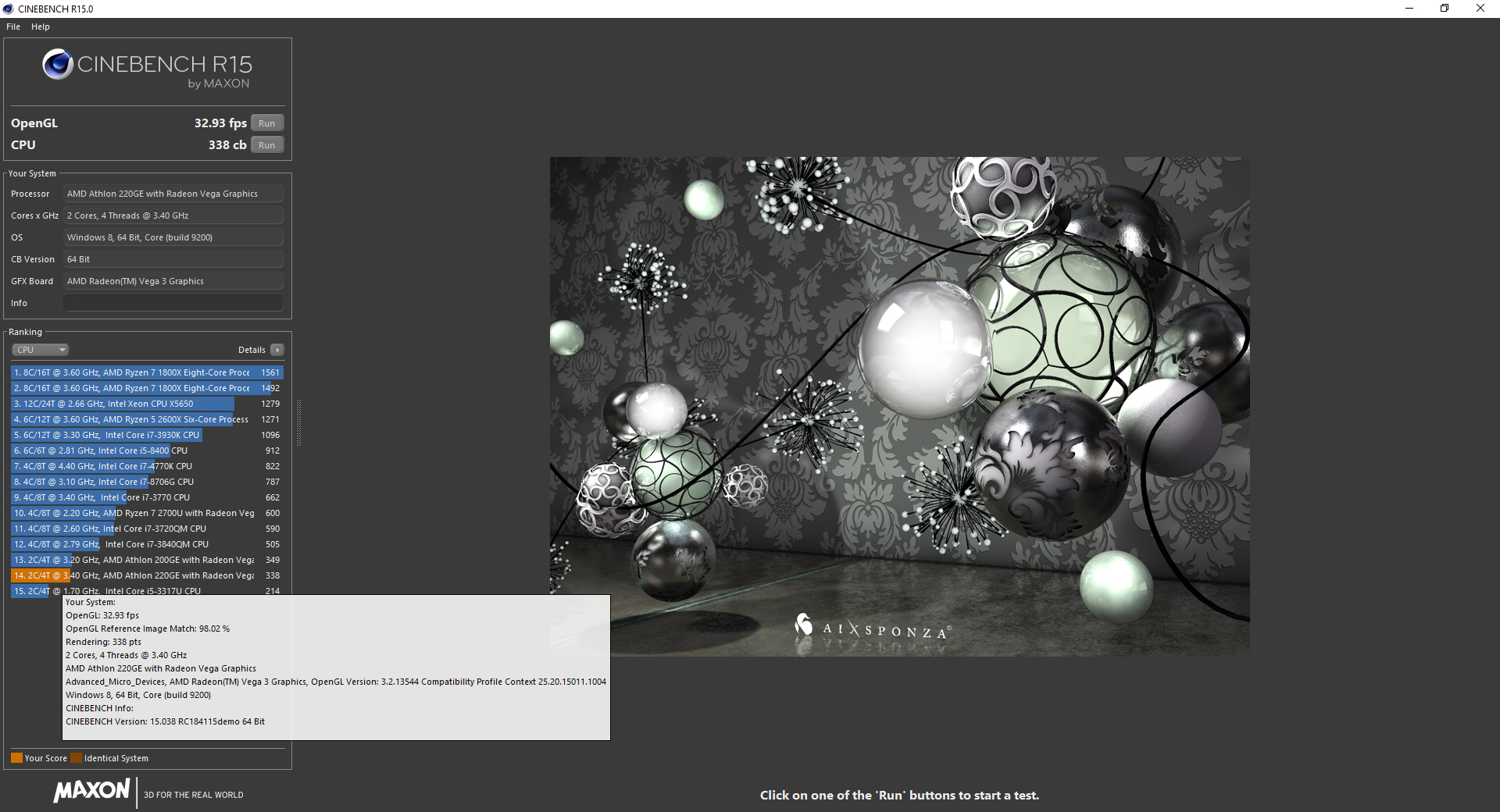Select the Intel Core i7-3840QM ranking row

coord(147,544)
